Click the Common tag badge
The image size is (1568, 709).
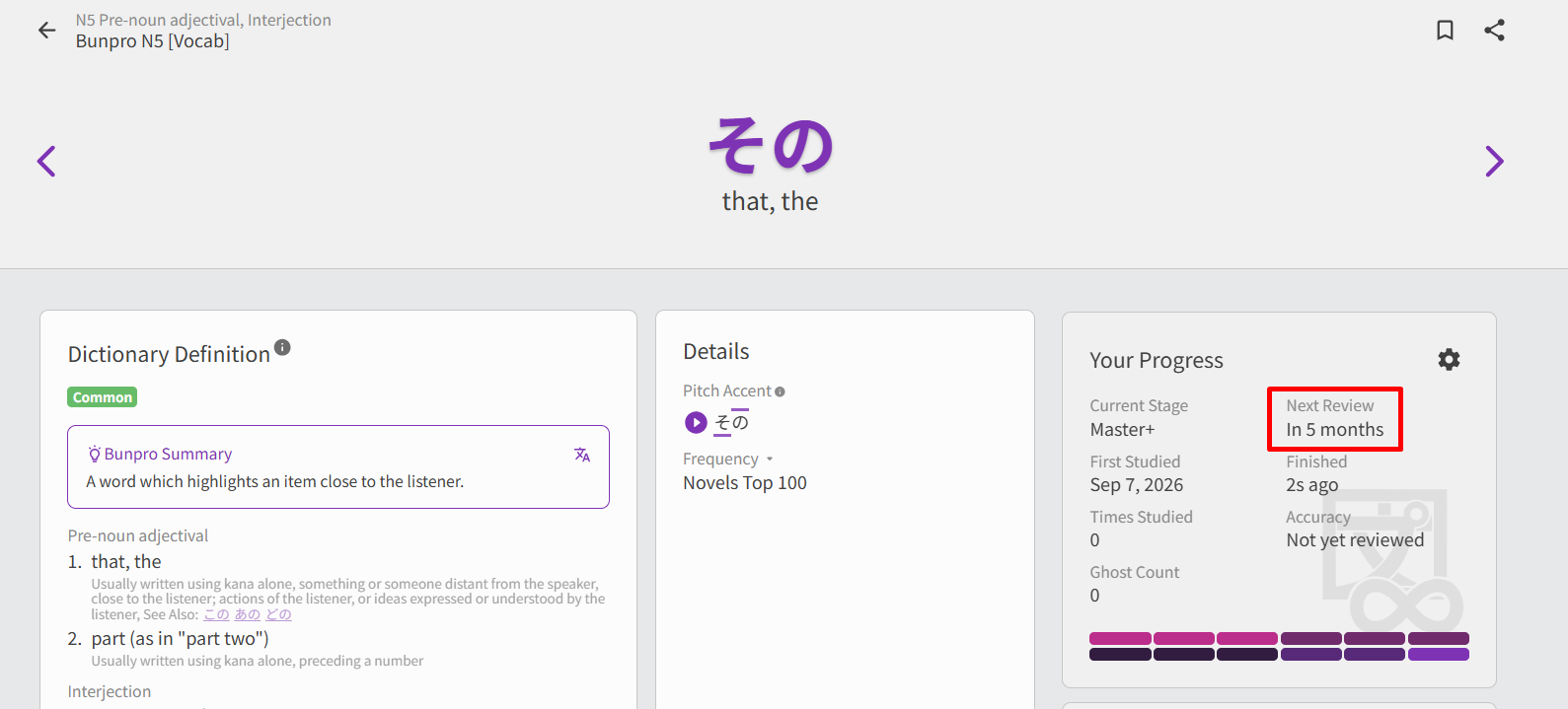[103, 397]
